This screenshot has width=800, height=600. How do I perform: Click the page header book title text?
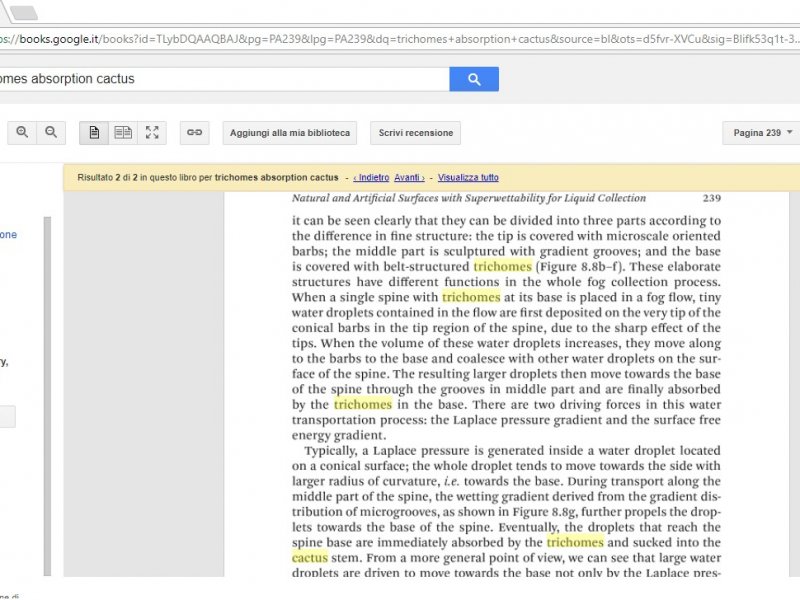point(469,198)
